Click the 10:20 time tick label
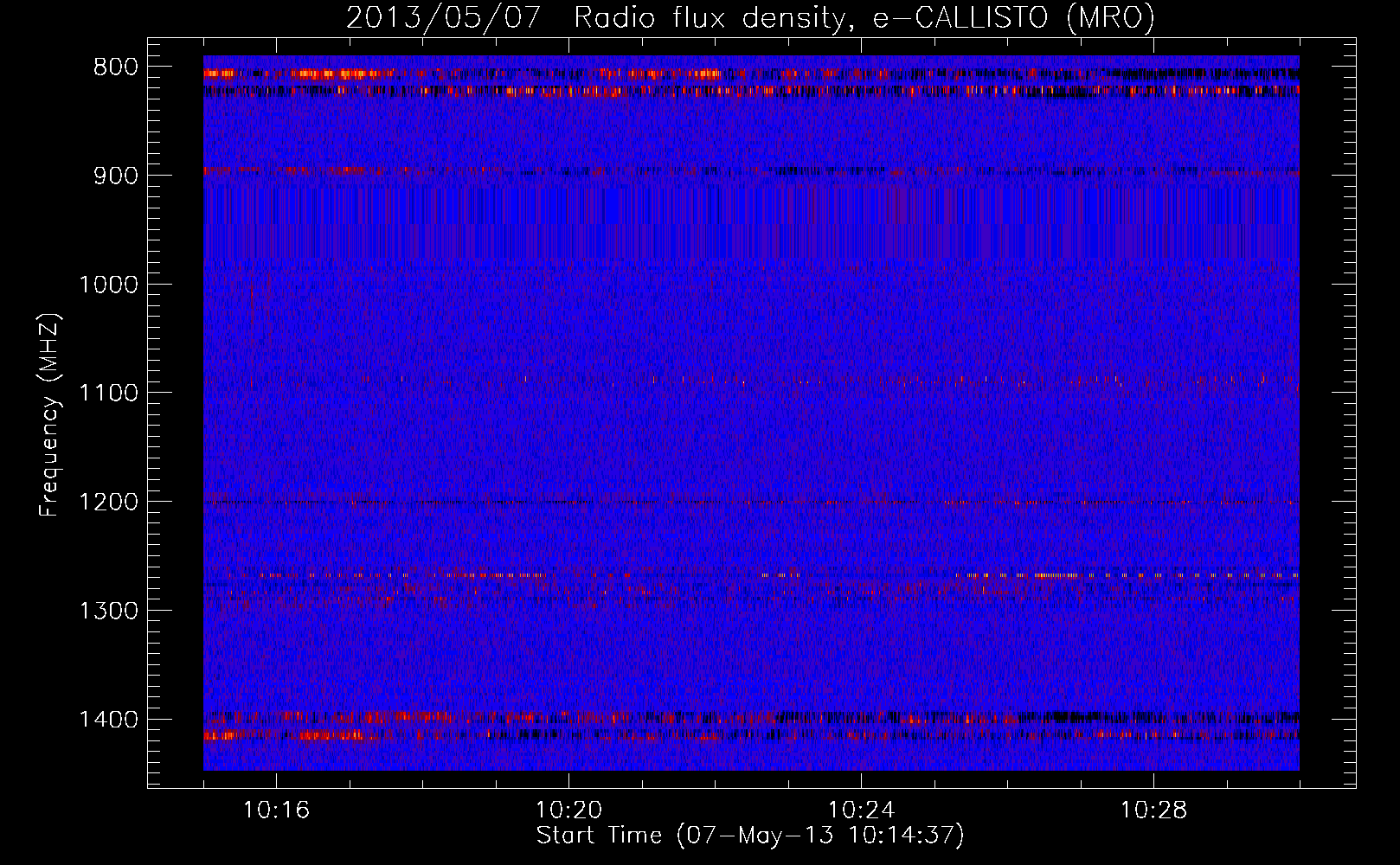The image size is (1400, 865). 568,811
